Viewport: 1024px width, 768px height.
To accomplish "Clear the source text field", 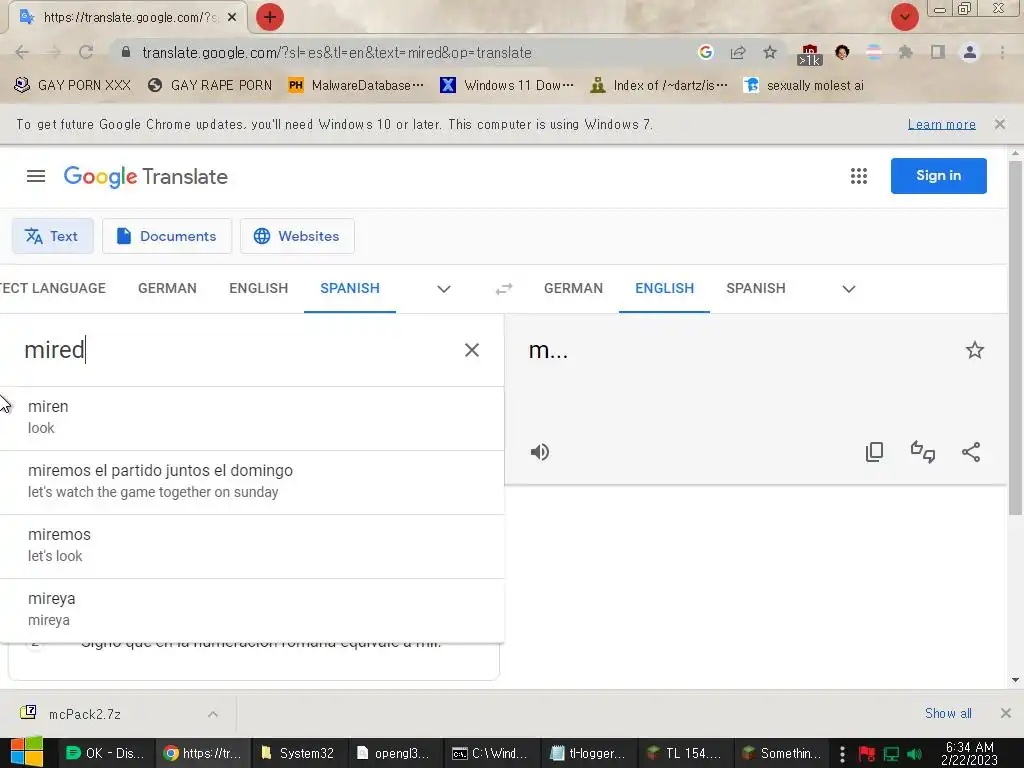I will point(472,350).
